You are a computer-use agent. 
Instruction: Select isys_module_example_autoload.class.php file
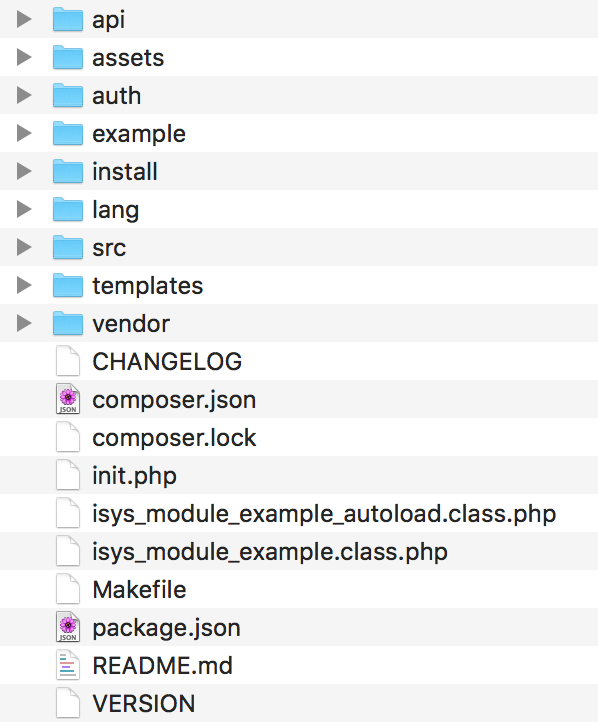coord(299,513)
